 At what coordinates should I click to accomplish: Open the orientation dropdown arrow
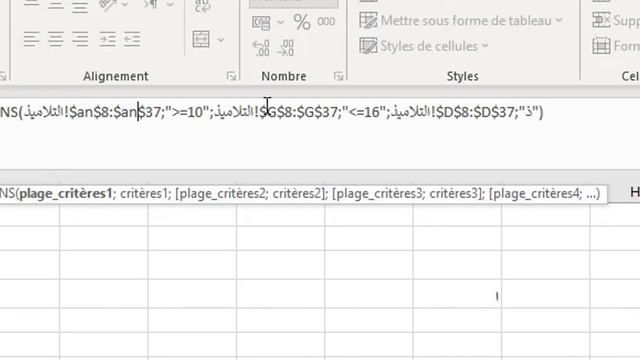click(125, 5)
